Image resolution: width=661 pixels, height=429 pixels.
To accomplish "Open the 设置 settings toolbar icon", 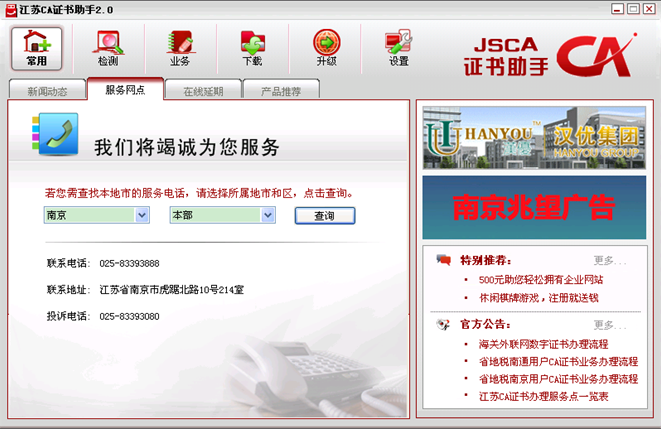I will pos(399,48).
